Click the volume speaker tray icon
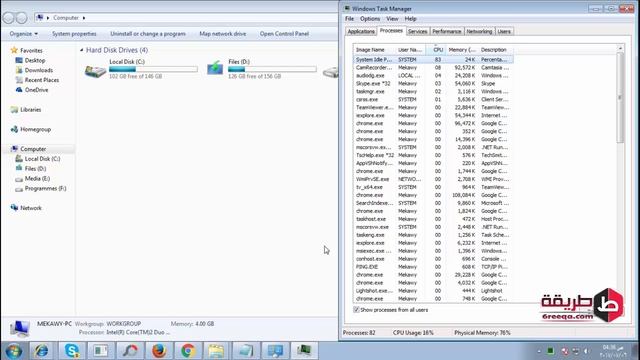Viewport: 640px width, 360px height. [586, 351]
